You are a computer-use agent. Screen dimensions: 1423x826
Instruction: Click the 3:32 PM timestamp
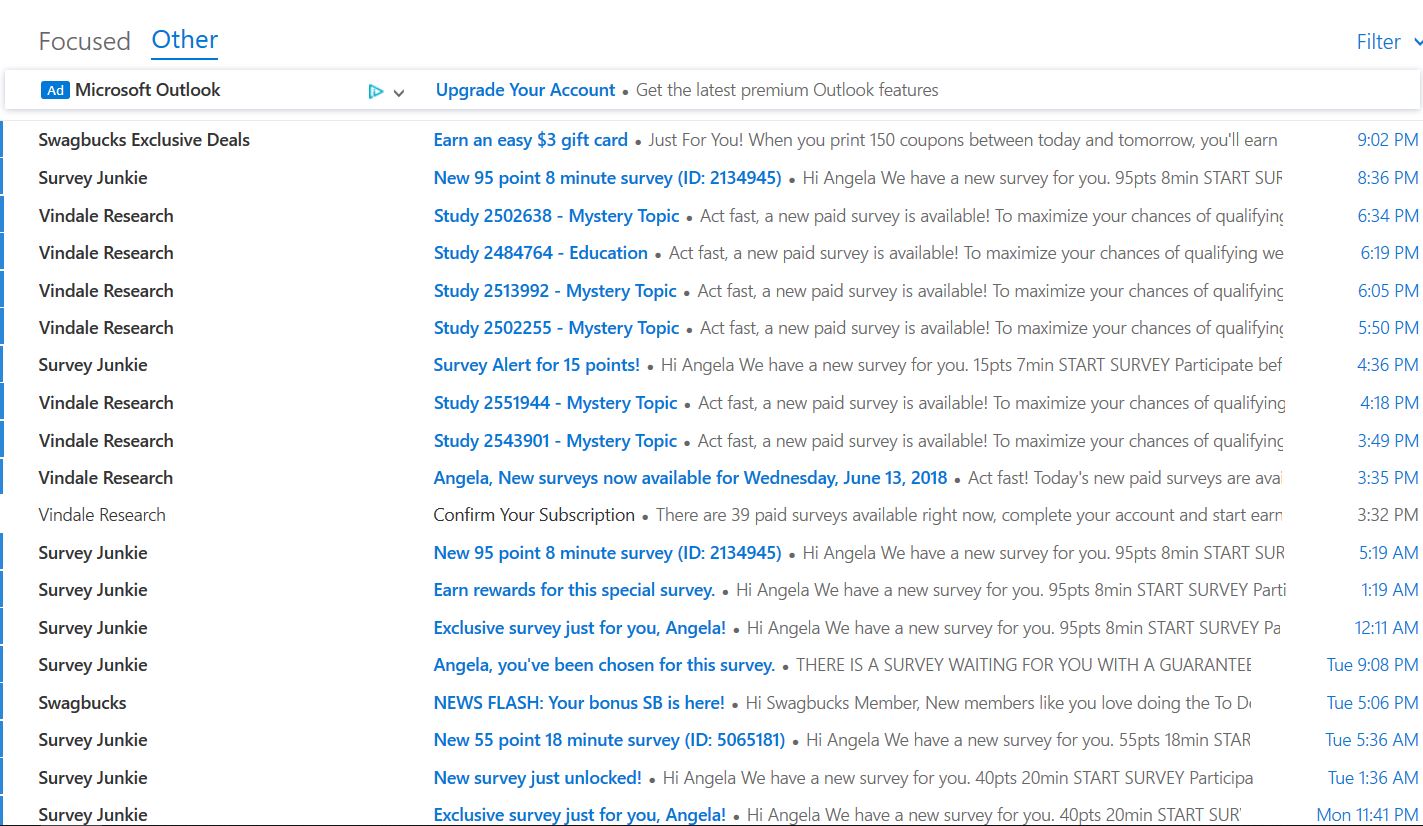[x=1387, y=515]
